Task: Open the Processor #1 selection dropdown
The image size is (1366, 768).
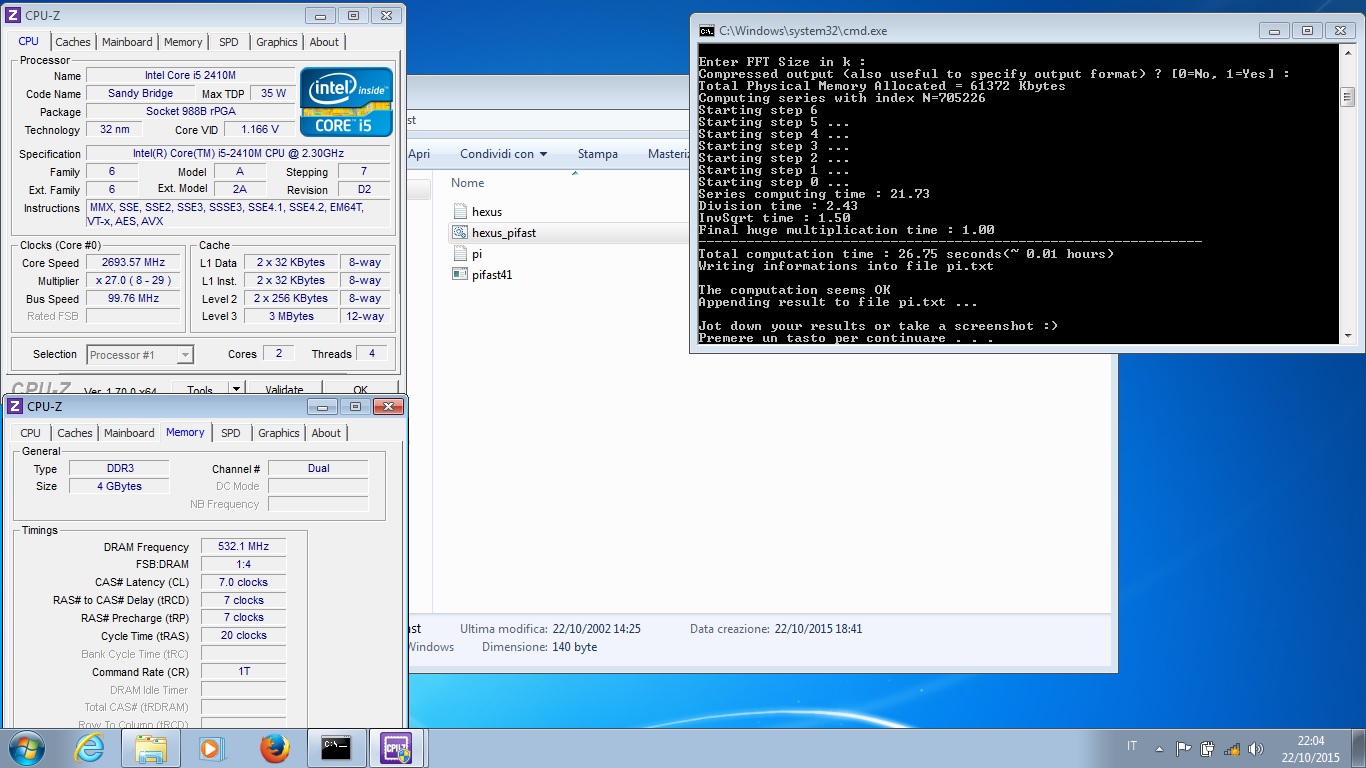Action: tap(140, 355)
